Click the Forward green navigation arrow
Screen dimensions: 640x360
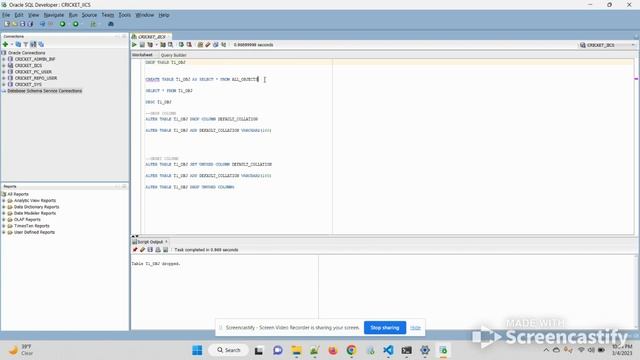[x=76, y=24]
